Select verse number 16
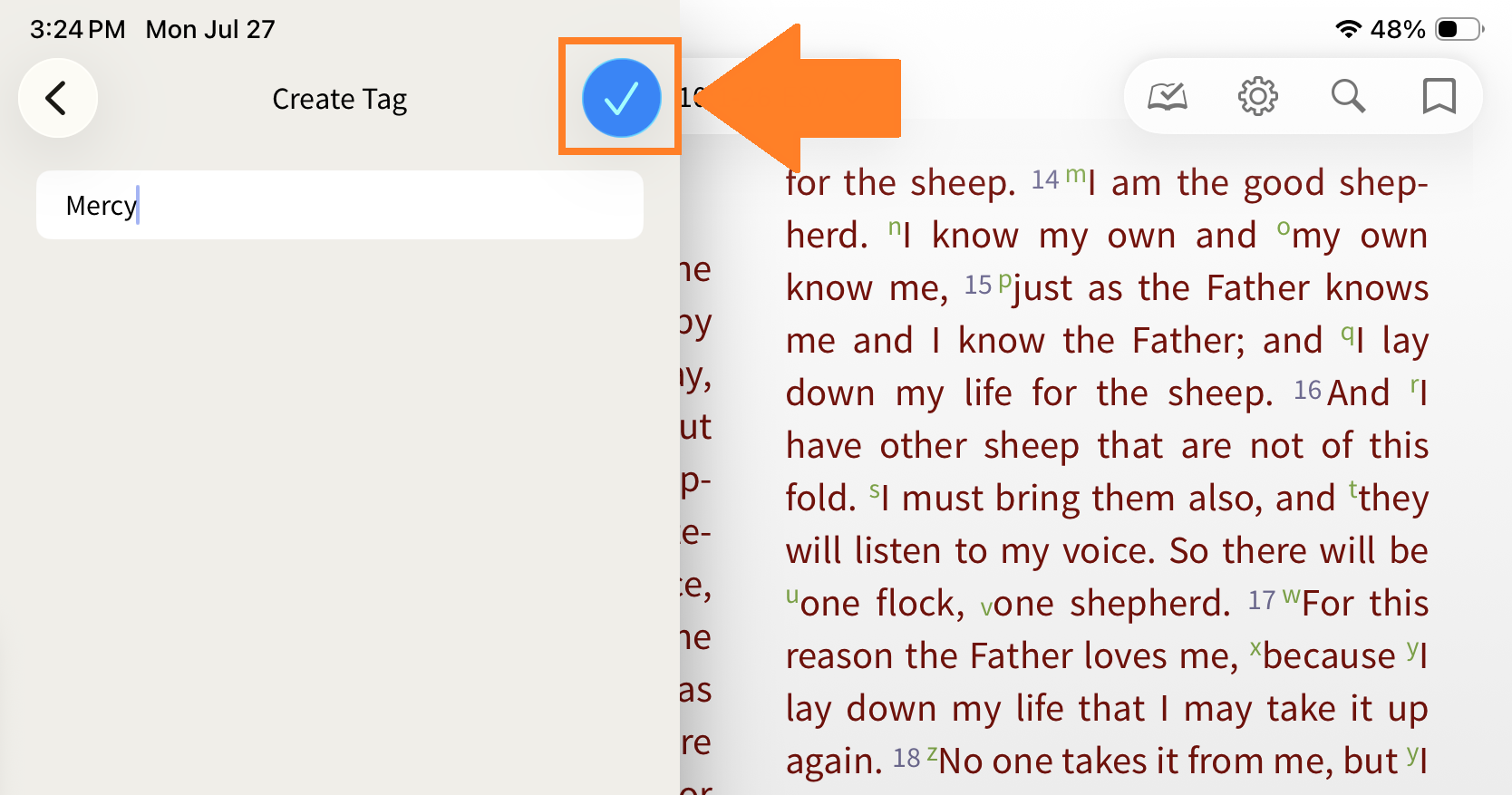Image resolution: width=1512 pixels, height=795 pixels. [x=1307, y=391]
